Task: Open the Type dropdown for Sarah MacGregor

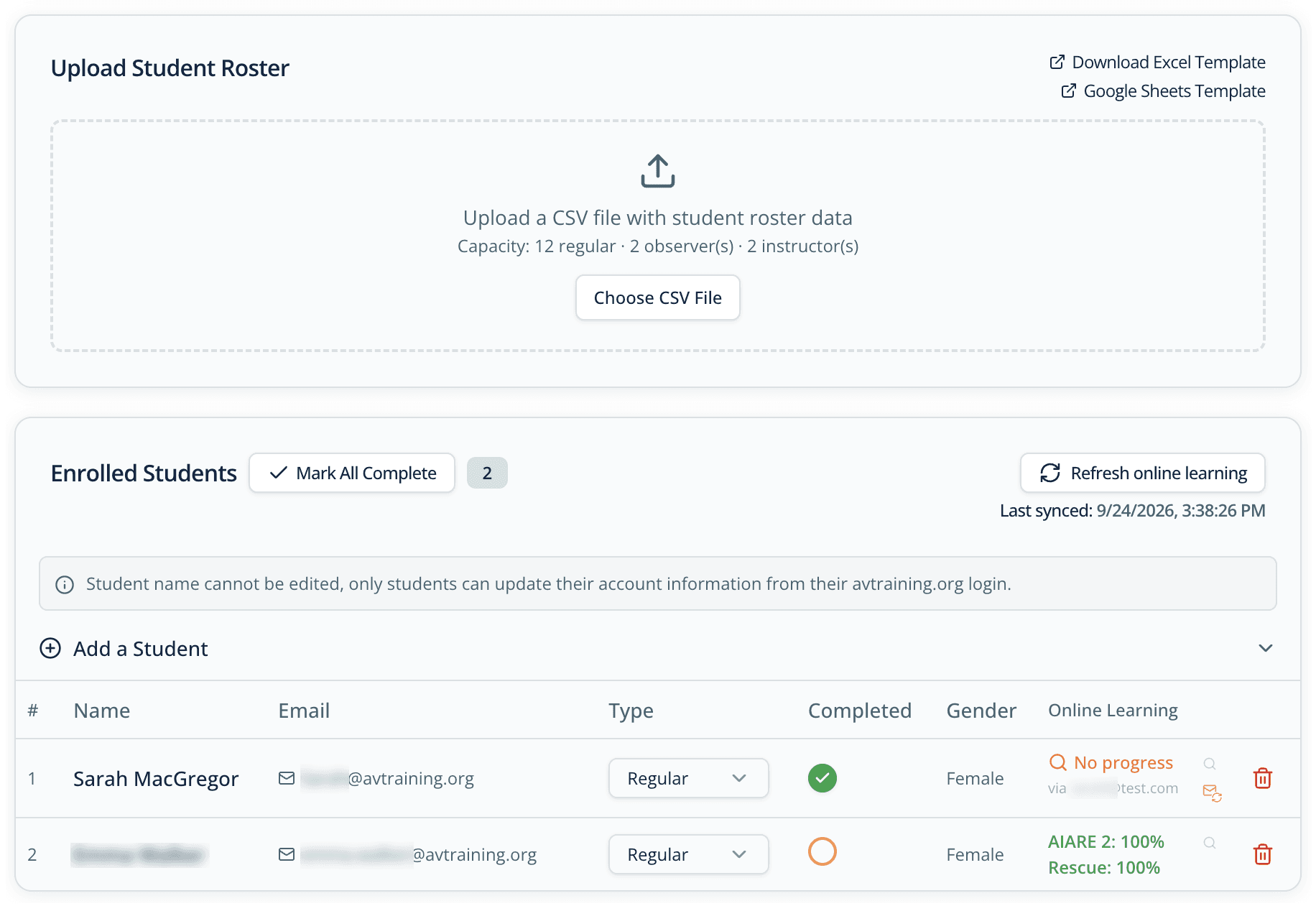Action: point(688,778)
